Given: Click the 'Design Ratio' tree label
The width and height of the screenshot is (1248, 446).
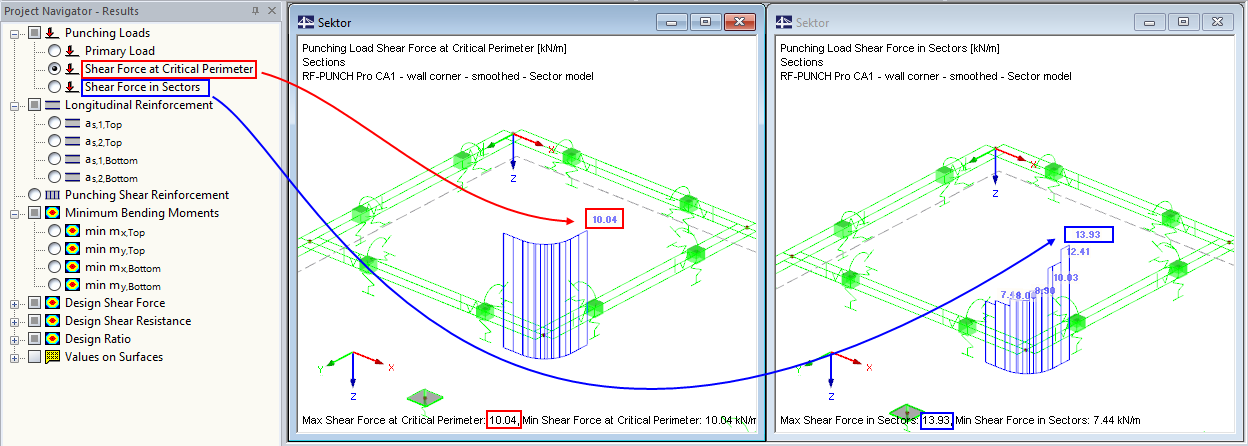Looking at the screenshot, I should (x=100, y=339).
